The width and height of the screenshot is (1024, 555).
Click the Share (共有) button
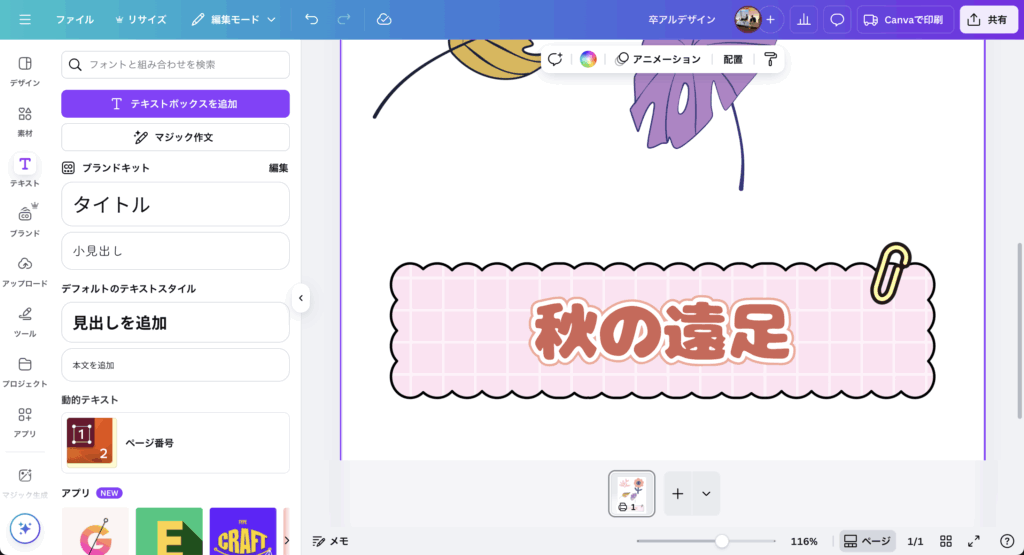(x=988, y=19)
